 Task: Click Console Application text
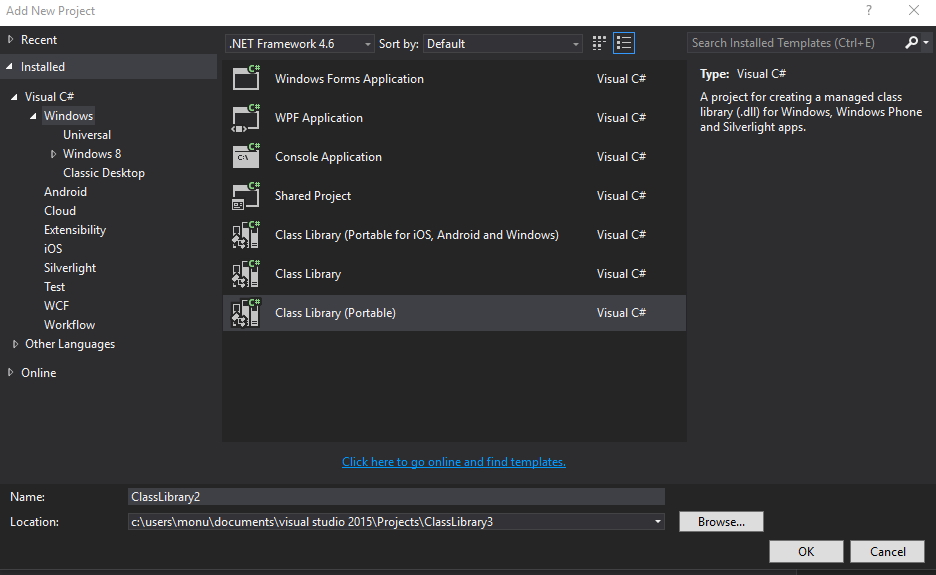click(x=328, y=156)
